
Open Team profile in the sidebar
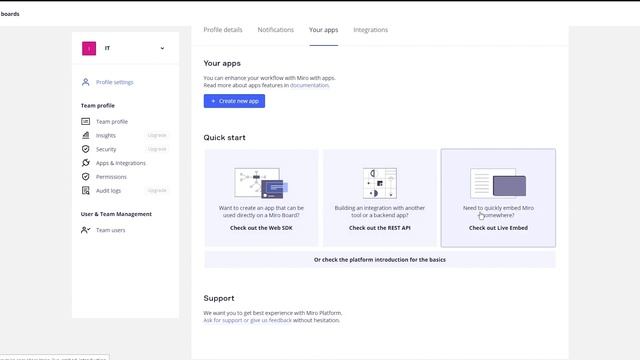click(112, 122)
